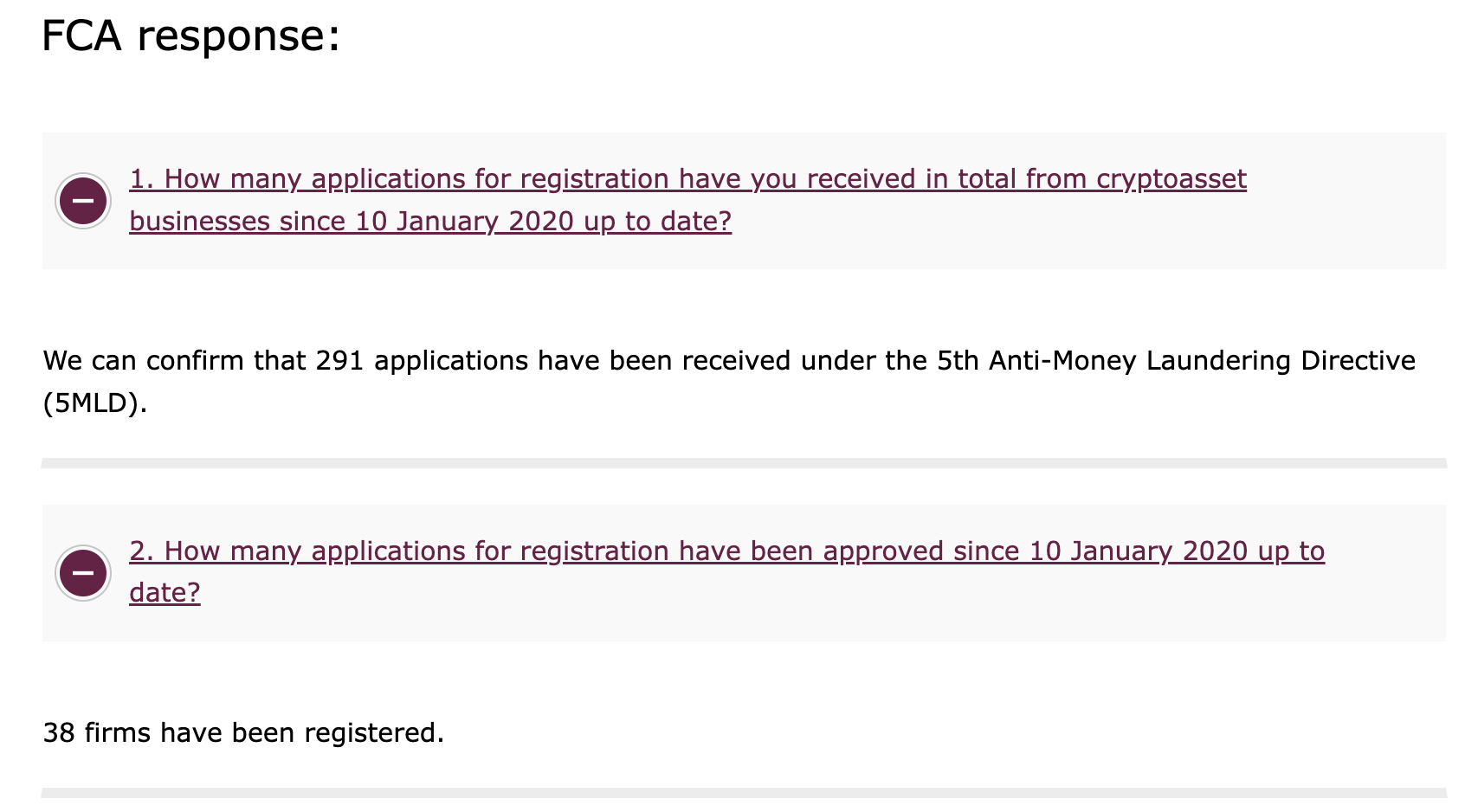The image size is (1465, 812).
Task: Click the divider bar below the 38 firms answer
Action: click(x=743, y=792)
